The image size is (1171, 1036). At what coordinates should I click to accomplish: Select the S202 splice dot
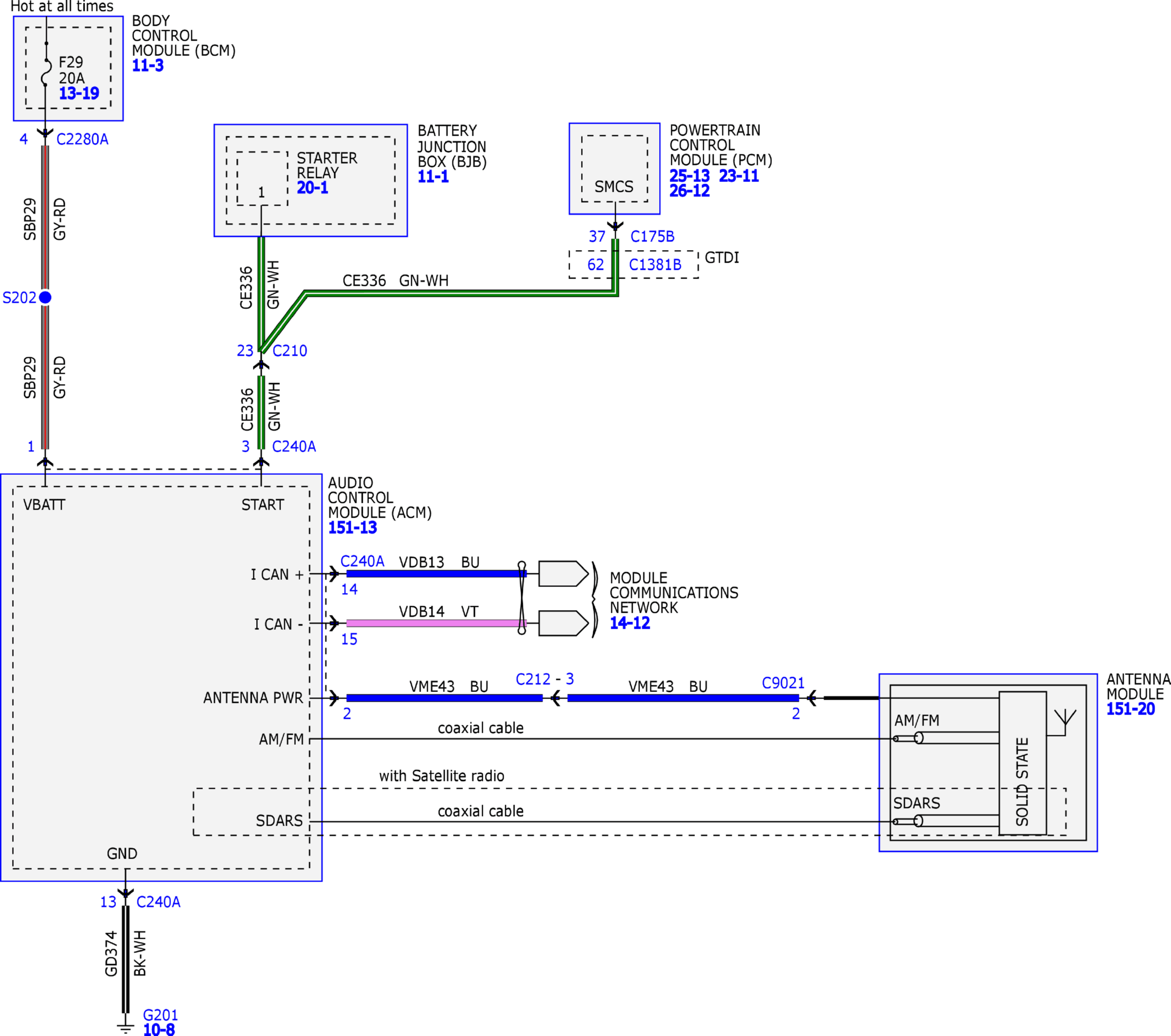pos(45,297)
